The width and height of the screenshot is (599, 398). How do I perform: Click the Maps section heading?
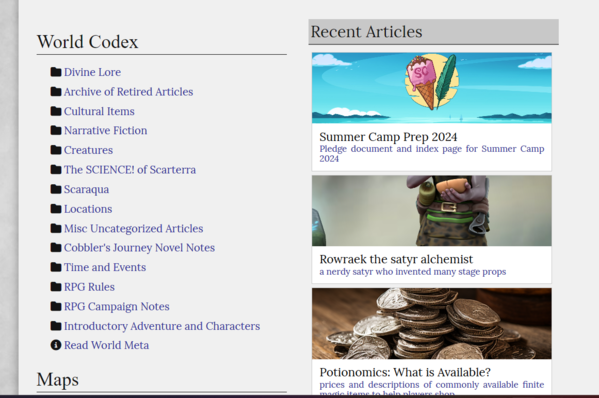tap(58, 380)
